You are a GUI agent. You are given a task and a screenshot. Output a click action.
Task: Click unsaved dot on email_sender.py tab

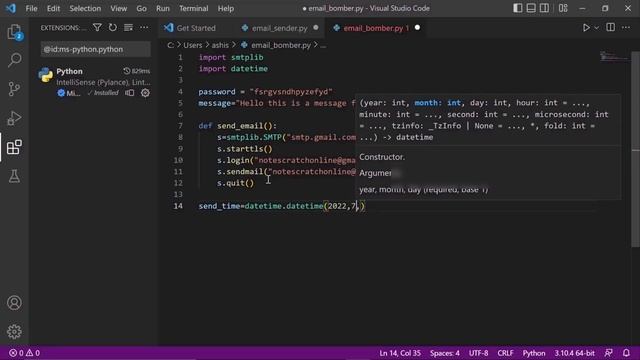316,28
